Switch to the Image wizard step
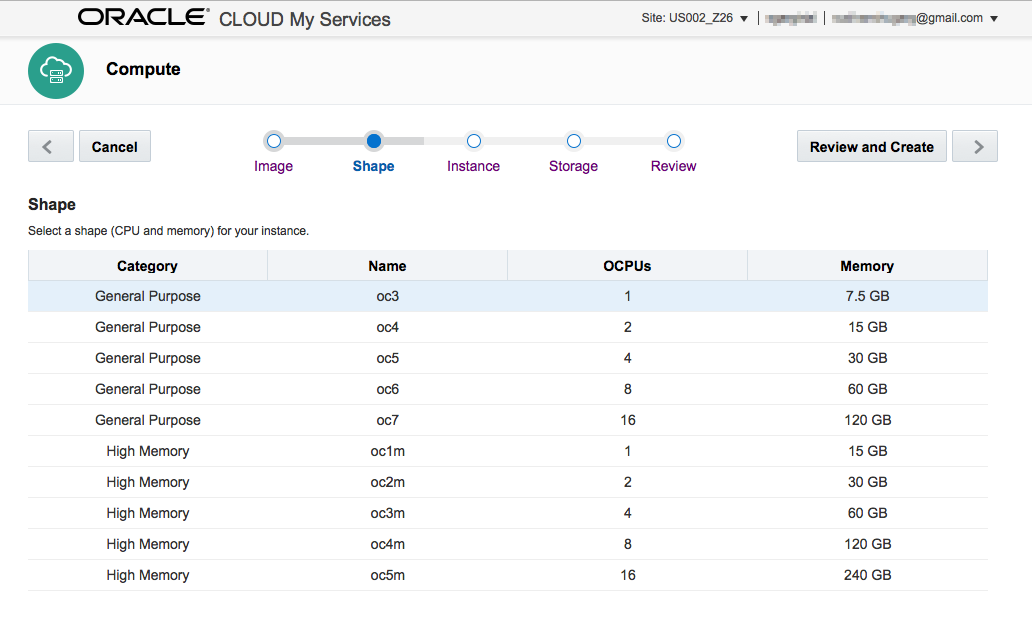Screen dimensions: 1032x620 click(x=273, y=166)
